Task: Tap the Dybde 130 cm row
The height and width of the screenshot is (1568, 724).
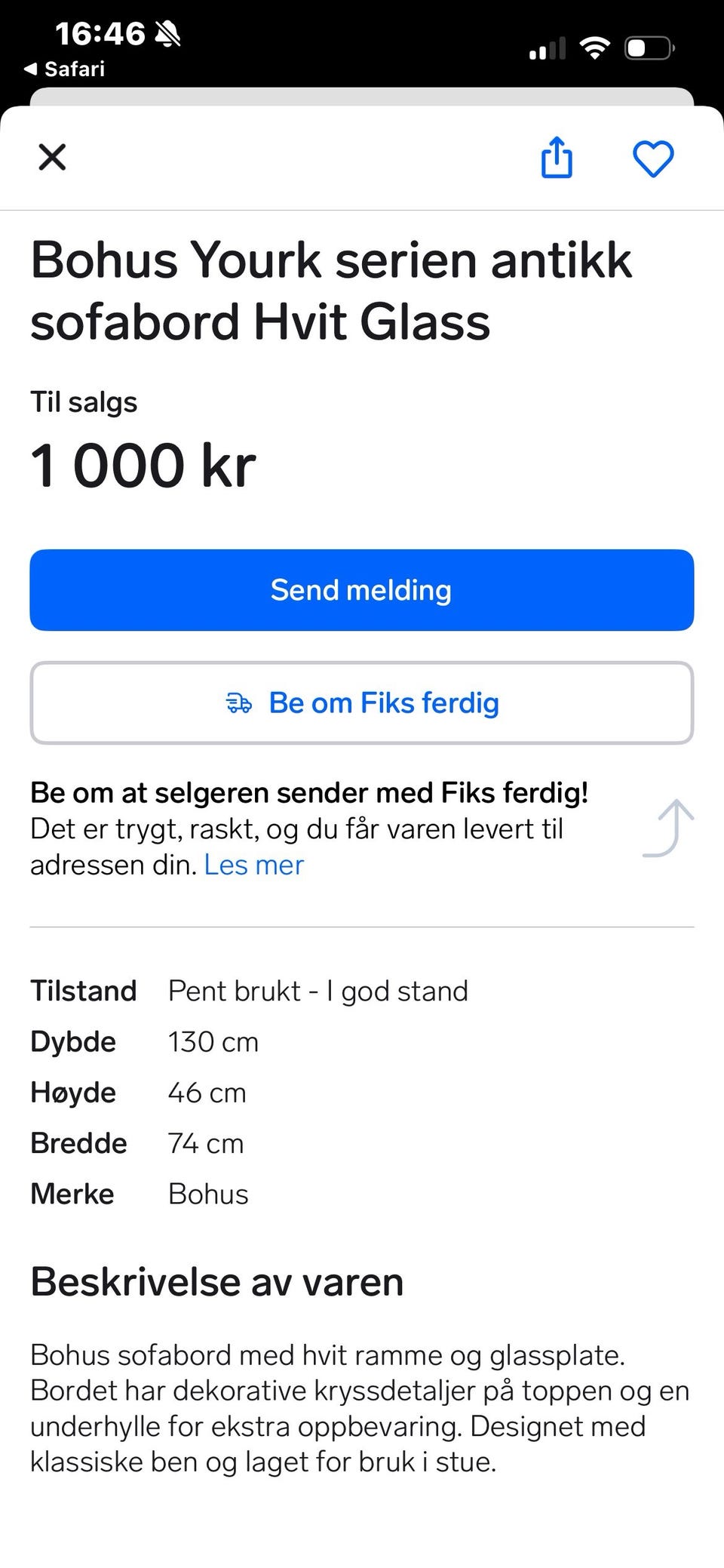Action: click(145, 1041)
